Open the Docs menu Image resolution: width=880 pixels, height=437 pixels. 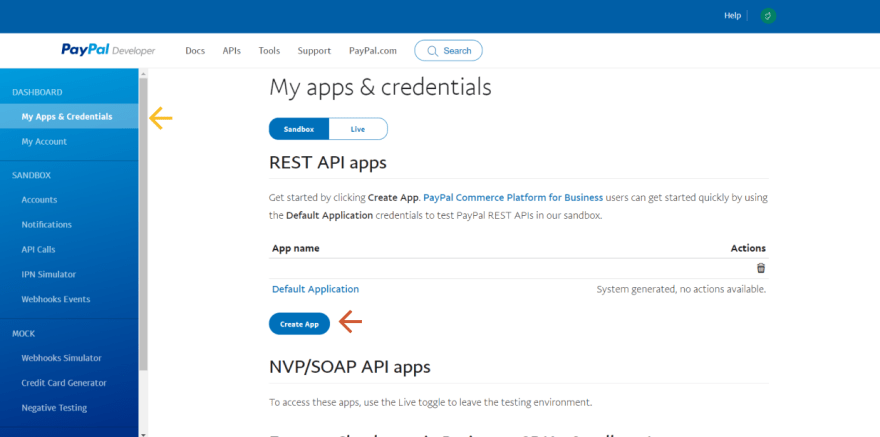click(x=195, y=50)
